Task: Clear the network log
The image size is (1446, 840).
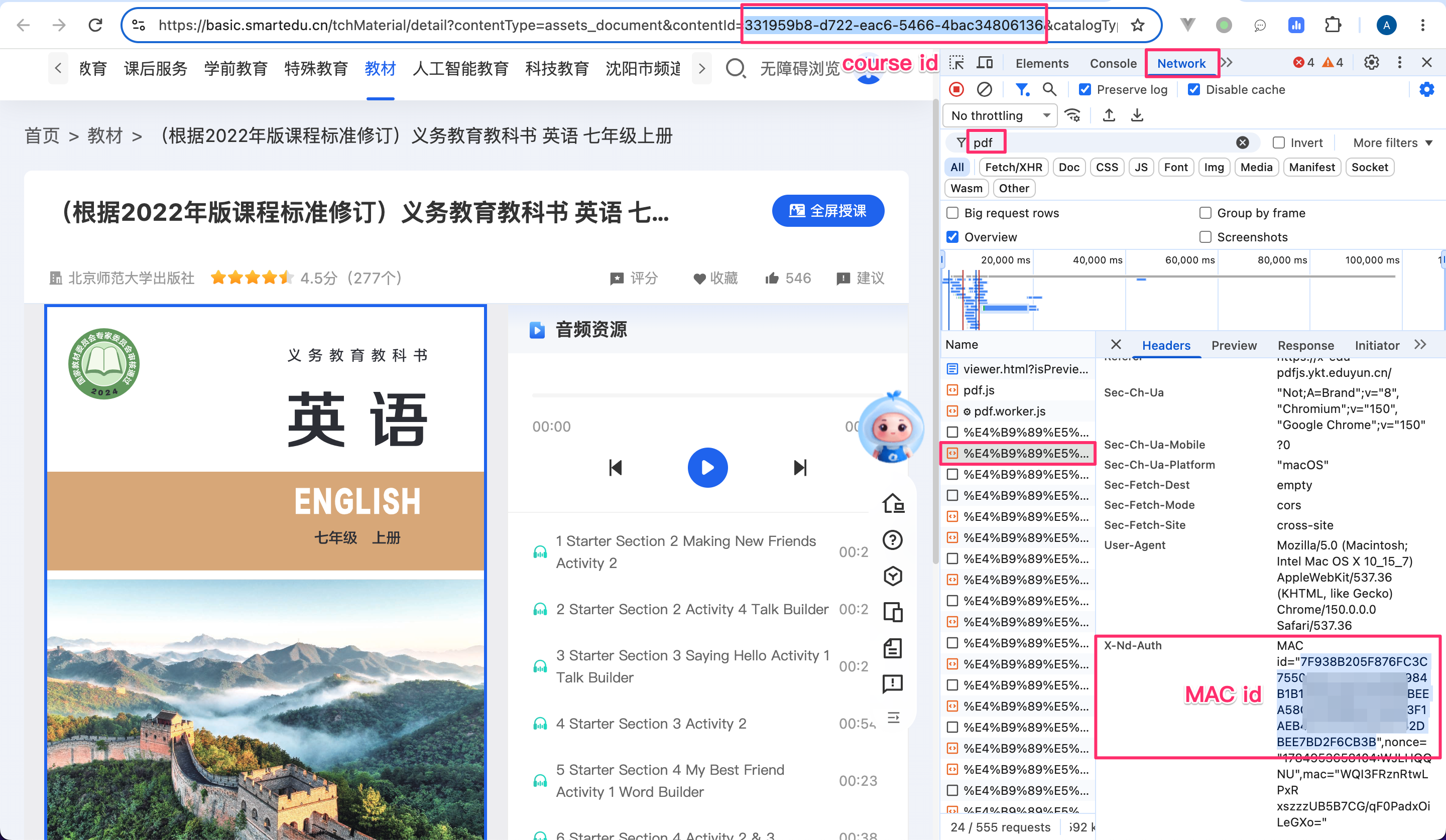Action: [984, 89]
